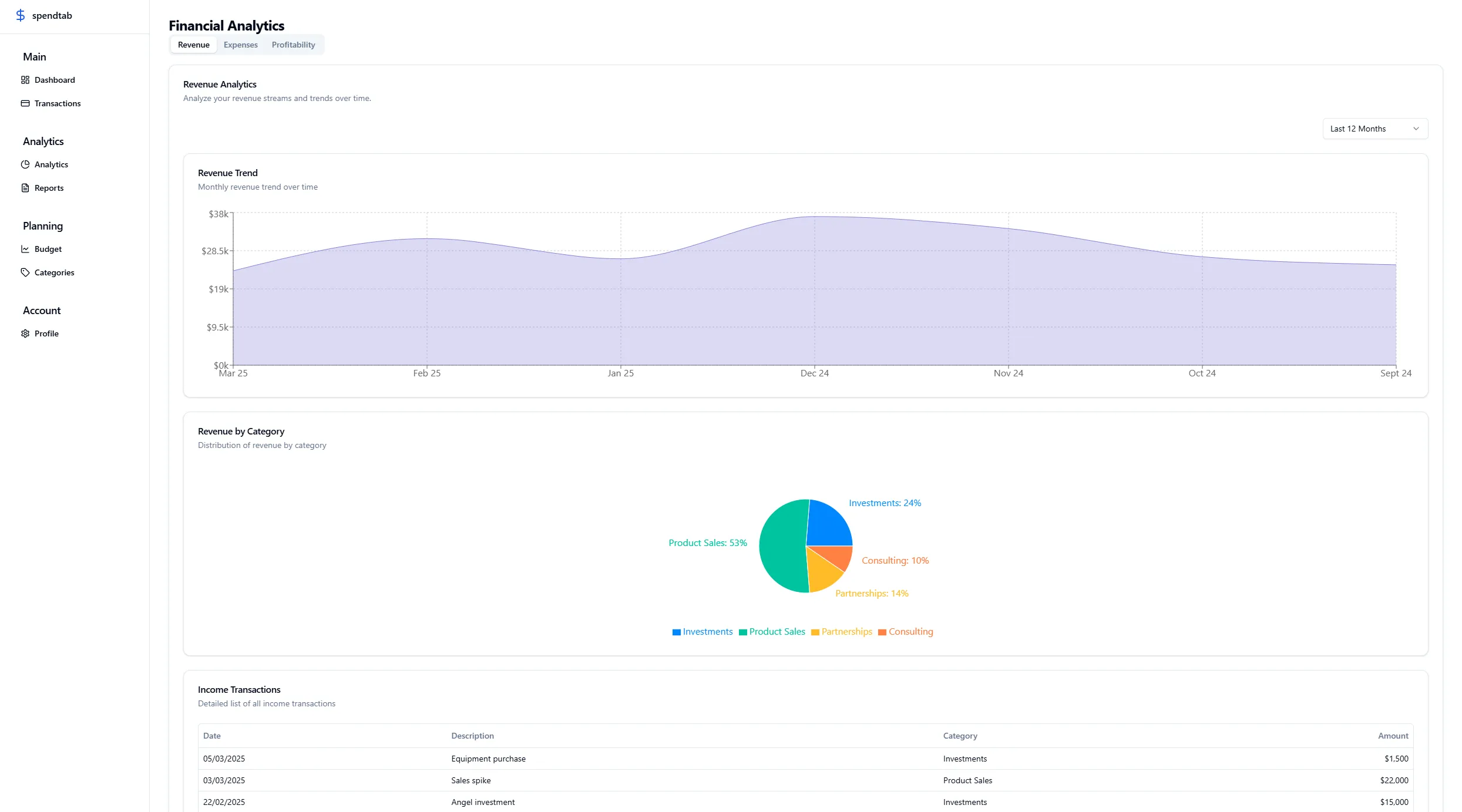Screen dimensions: 1462x812
Task: Click the Transactions card icon
Action: click(25, 103)
